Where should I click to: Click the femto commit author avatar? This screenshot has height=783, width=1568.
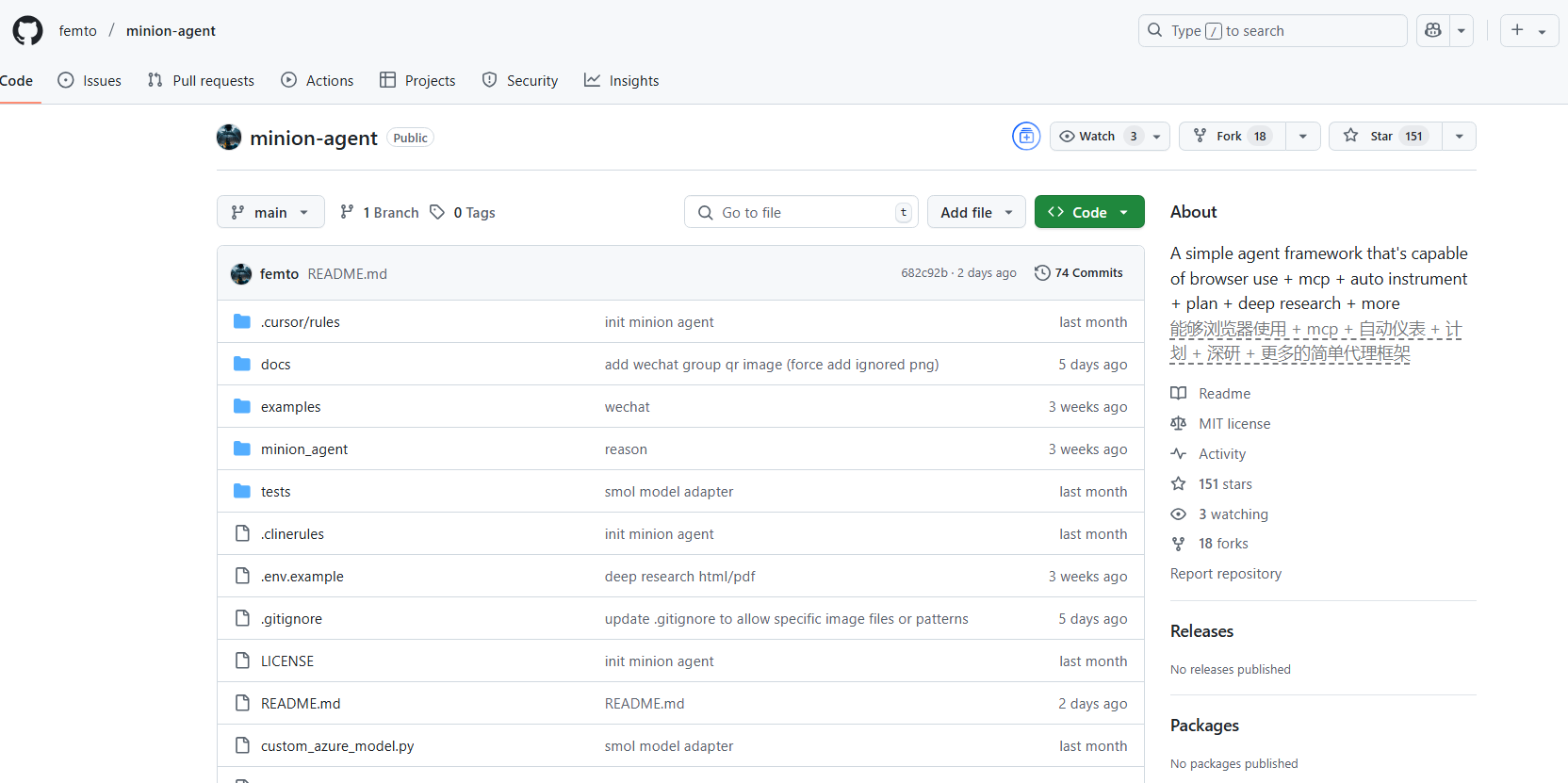(241, 273)
